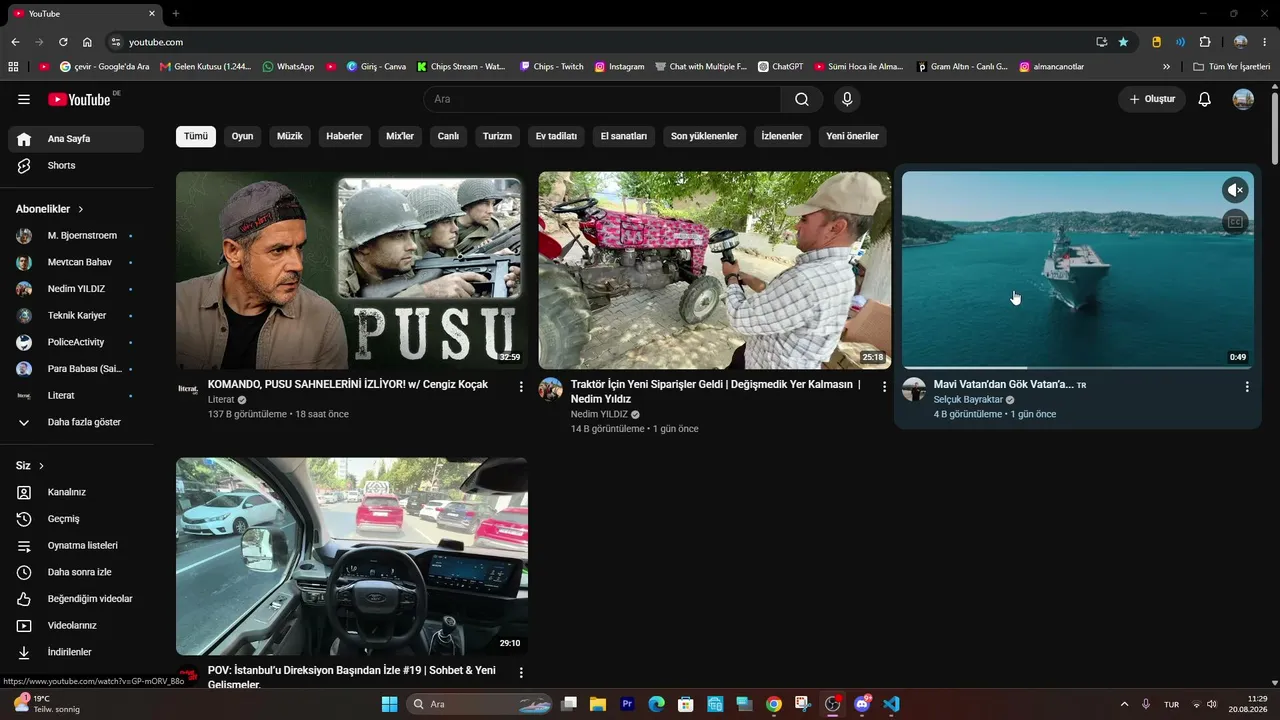The height and width of the screenshot is (720, 1280).
Task: Open Oynatma listeleri playlists
Action: pos(76,546)
